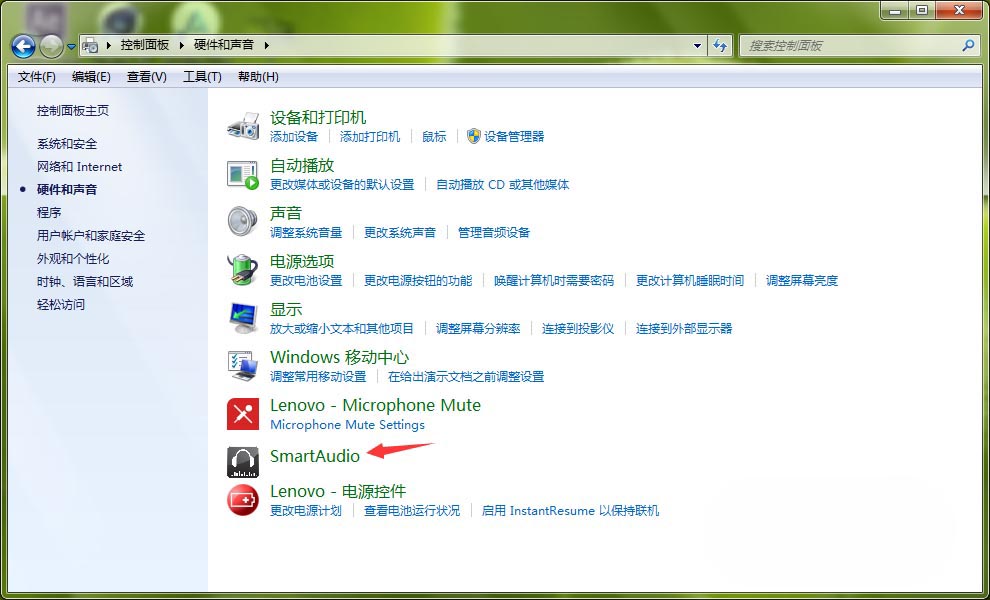Click the Lenovo Microphone Mute icon
The width and height of the screenshot is (990, 600).
coord(243,414)
